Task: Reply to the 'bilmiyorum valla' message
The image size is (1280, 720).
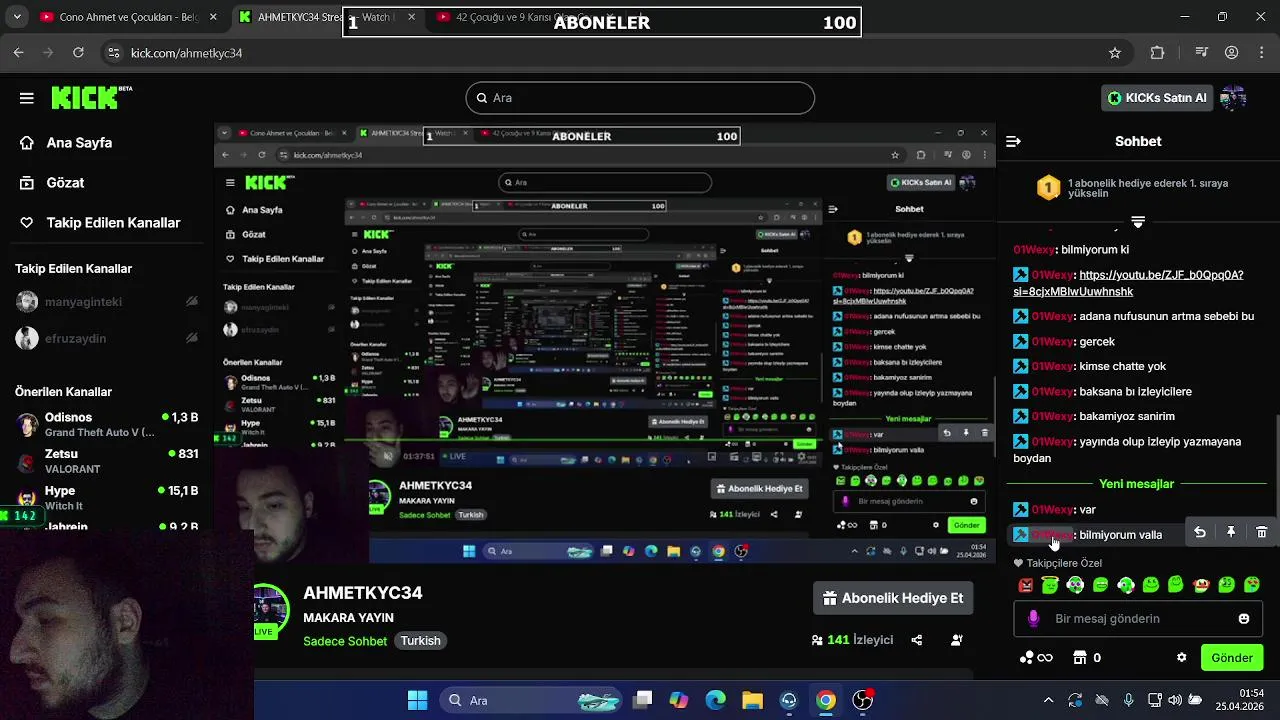Action: click(1200, 533)
